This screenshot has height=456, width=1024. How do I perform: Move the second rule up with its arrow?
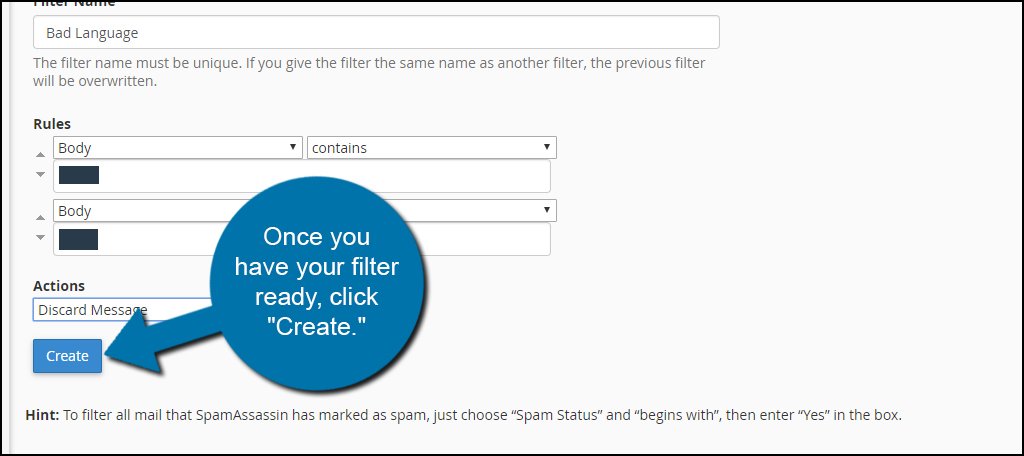[x=40, y=218]
